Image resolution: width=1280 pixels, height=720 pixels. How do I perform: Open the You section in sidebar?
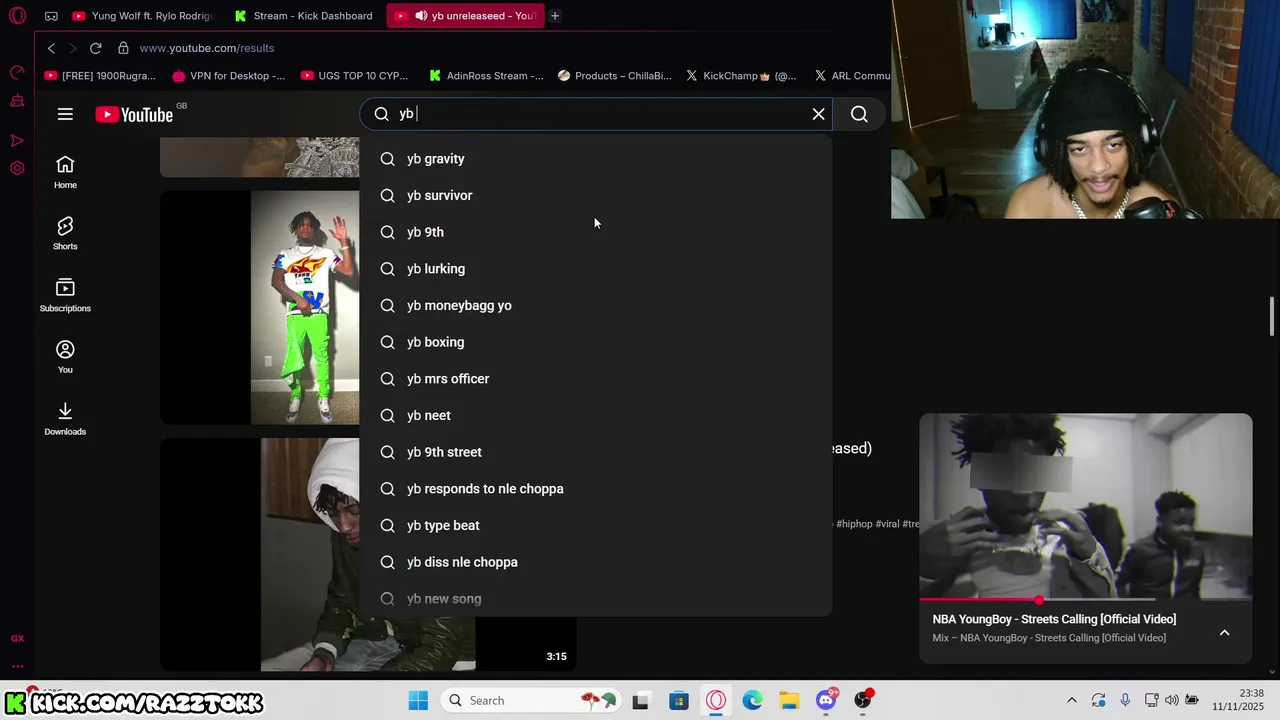click(x=65, y=357)
